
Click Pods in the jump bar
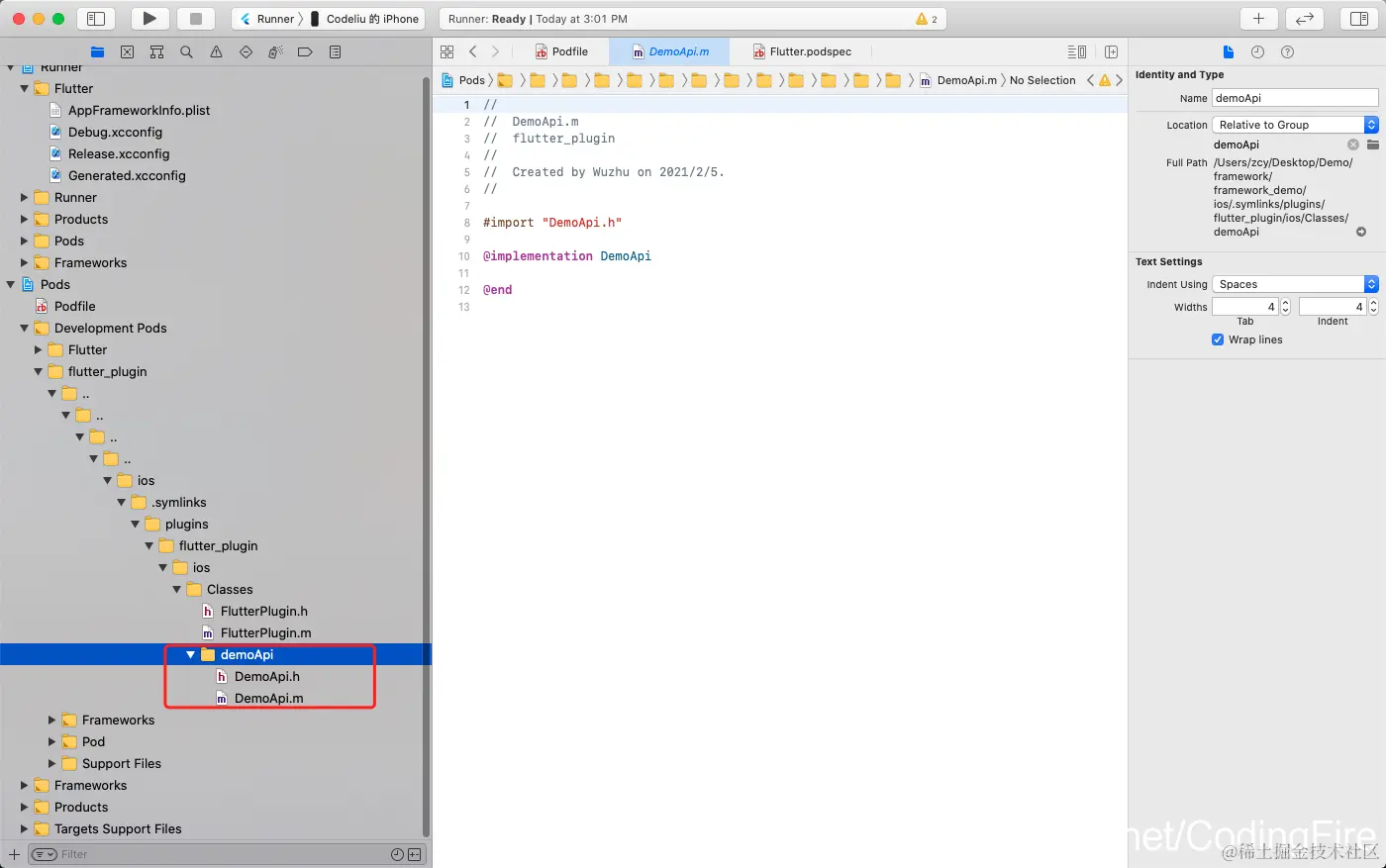click(463, 80)
